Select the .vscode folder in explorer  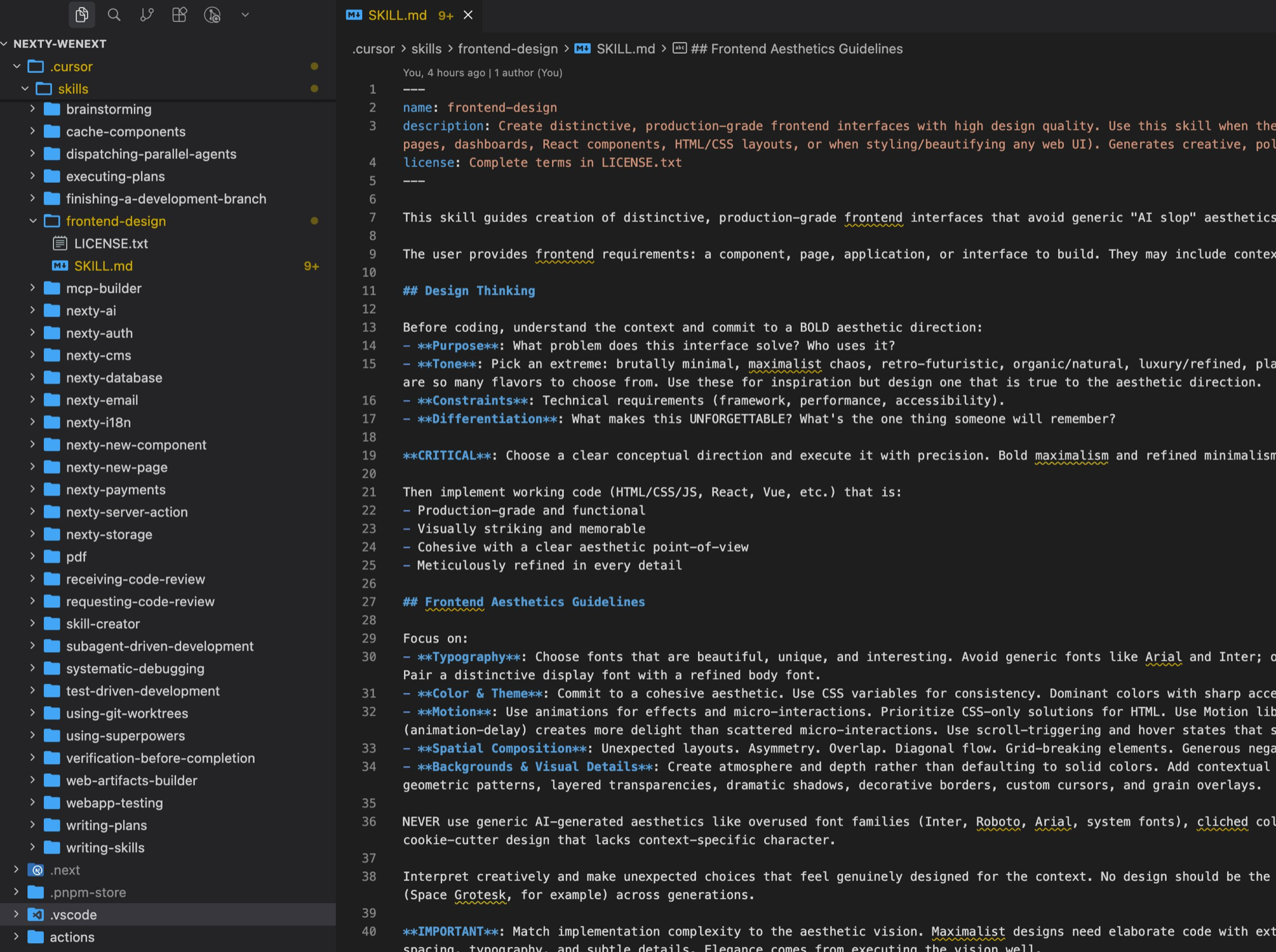[74, 915]
